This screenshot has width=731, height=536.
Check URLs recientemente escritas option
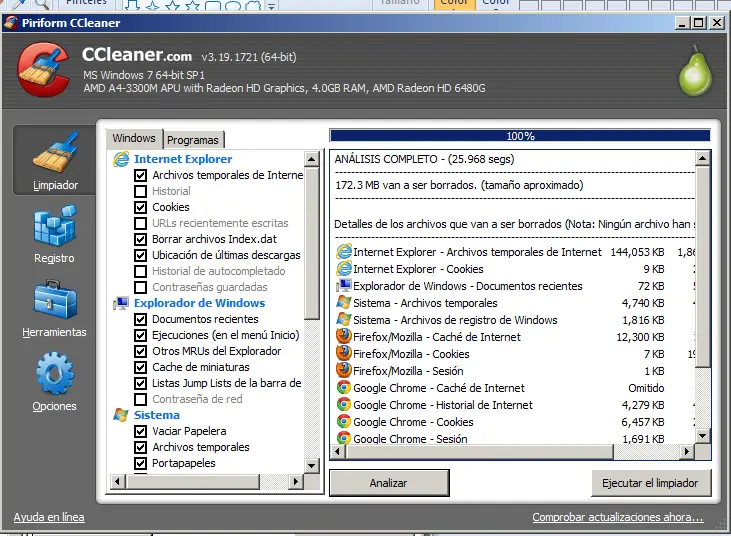click(x=140, y=223)
